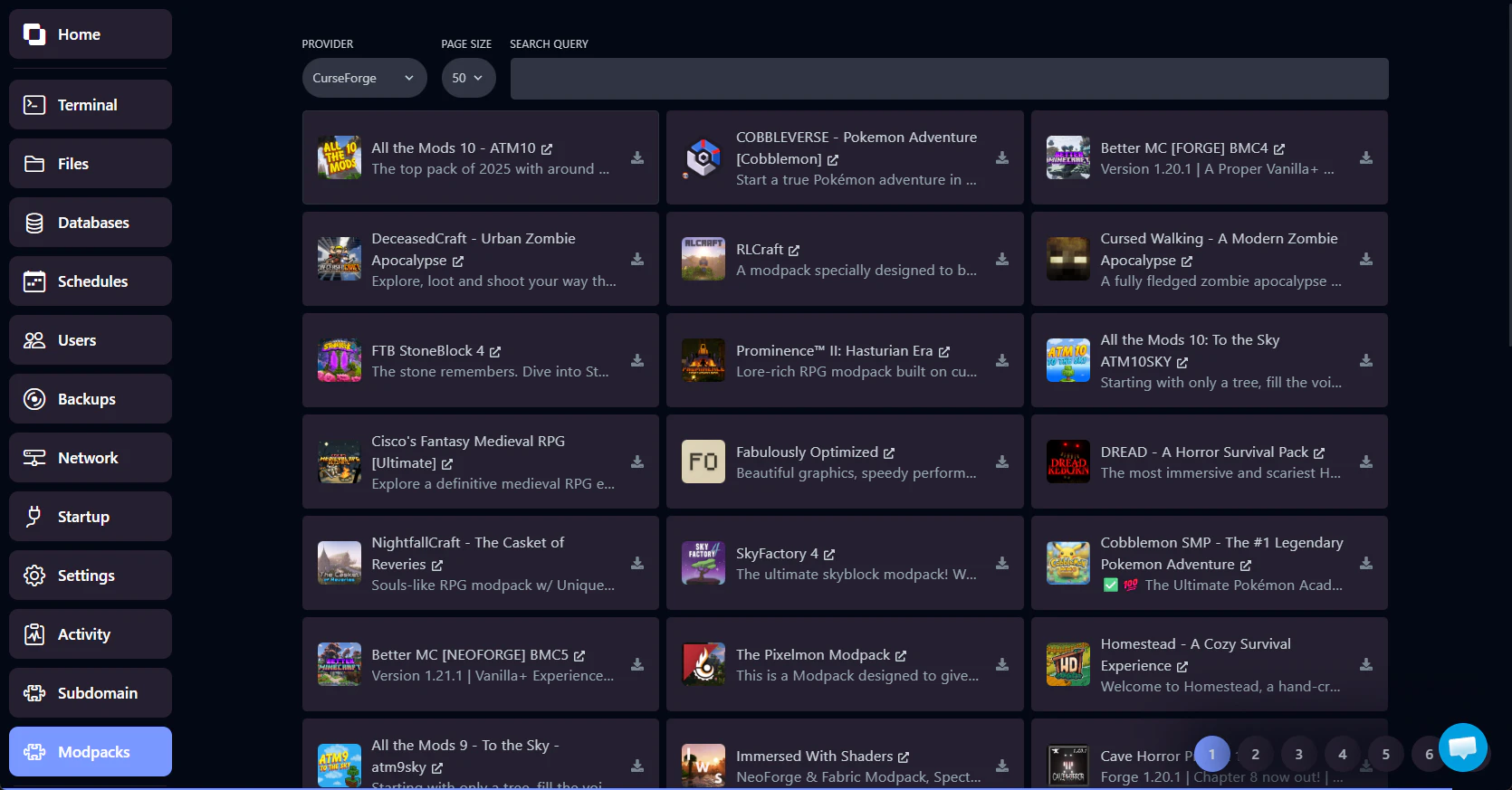This screenshot has height=790, width=1512.
Task: Click download icon for All the Mods 10
Action: (637, 157)
